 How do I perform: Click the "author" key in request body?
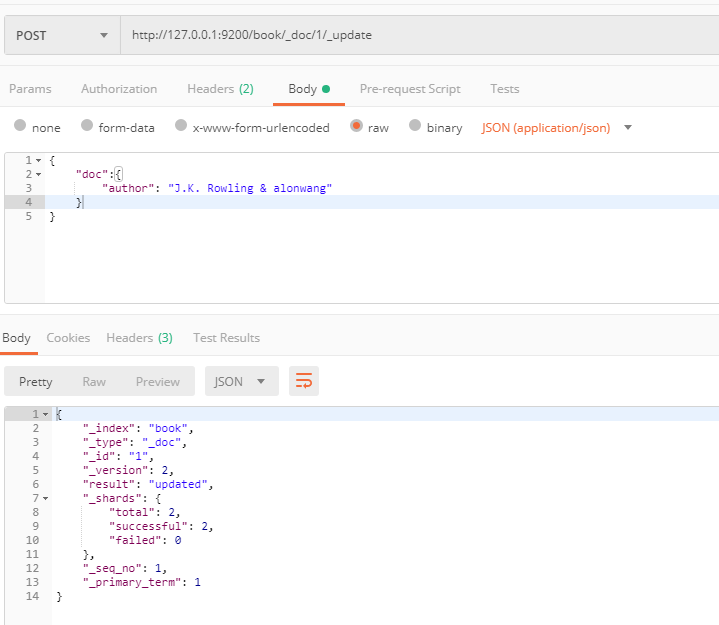point(128,188)
